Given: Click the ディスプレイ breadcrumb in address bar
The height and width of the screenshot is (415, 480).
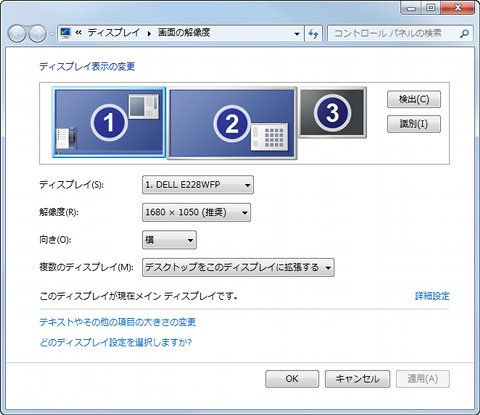Looking at the screenshot, I should pos(114,33).
